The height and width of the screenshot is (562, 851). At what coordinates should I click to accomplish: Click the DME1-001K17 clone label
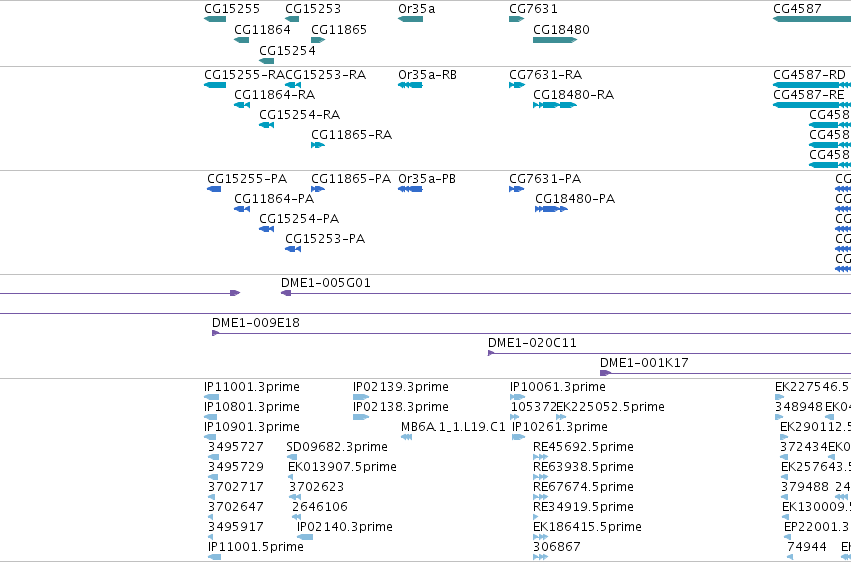point(644,363)
